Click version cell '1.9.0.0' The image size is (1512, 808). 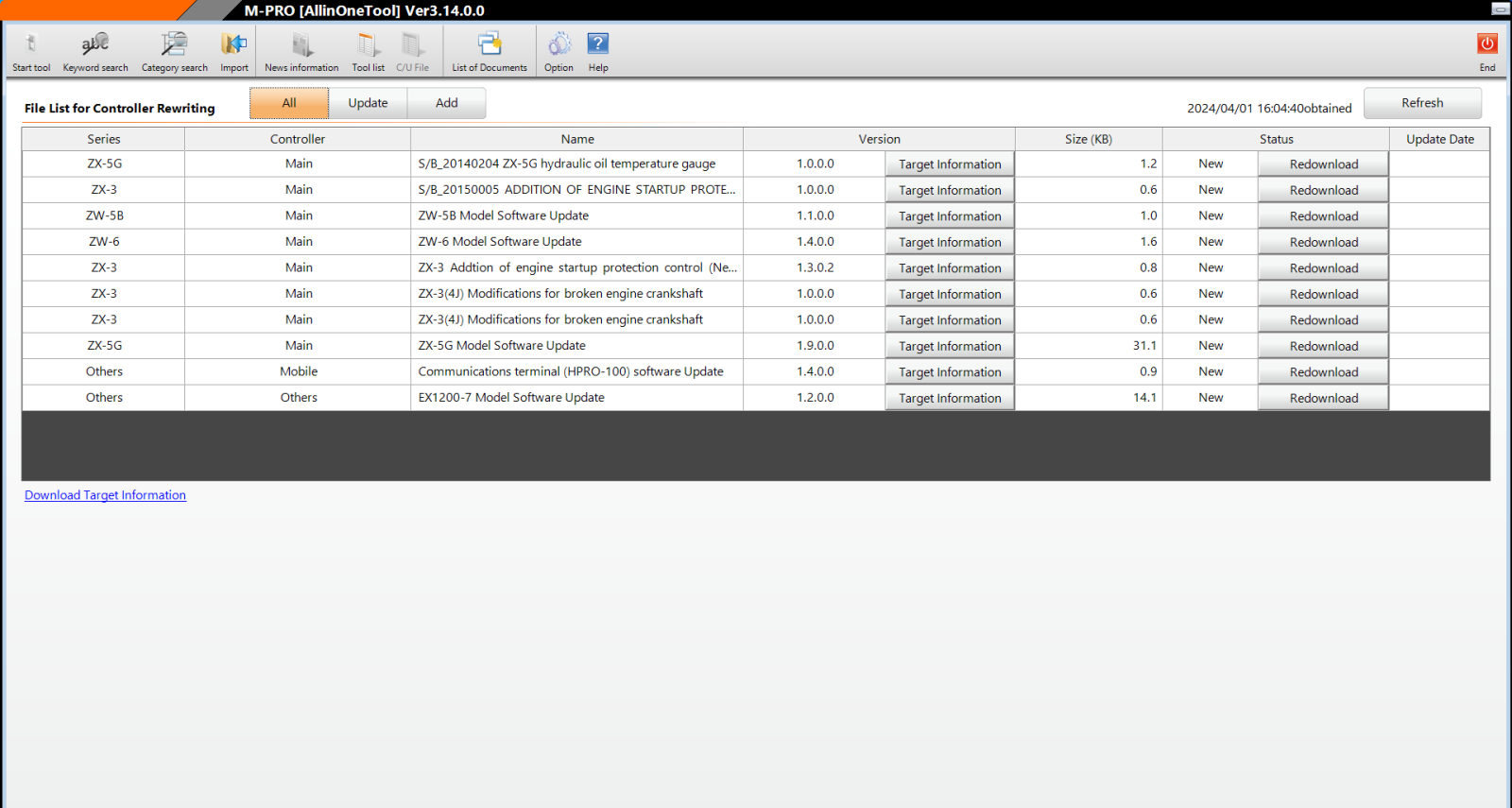click(x=815, y=346)
